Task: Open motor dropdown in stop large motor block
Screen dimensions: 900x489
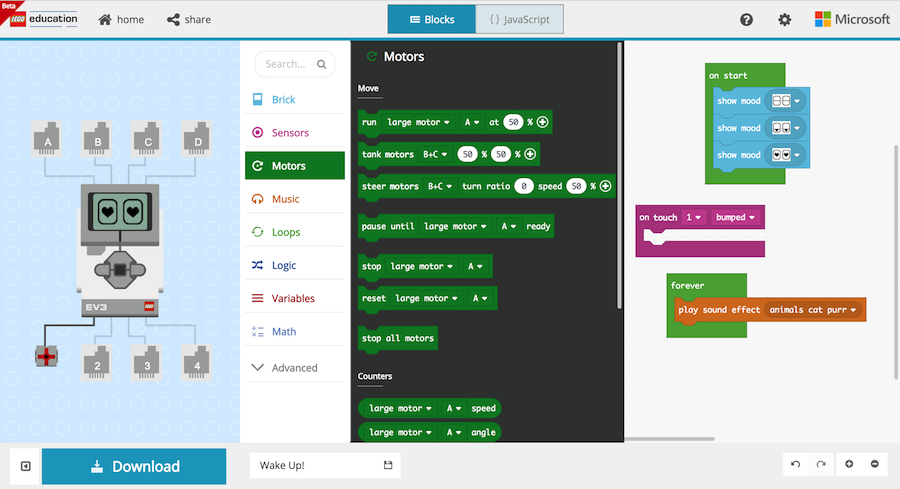Action: 422,266
